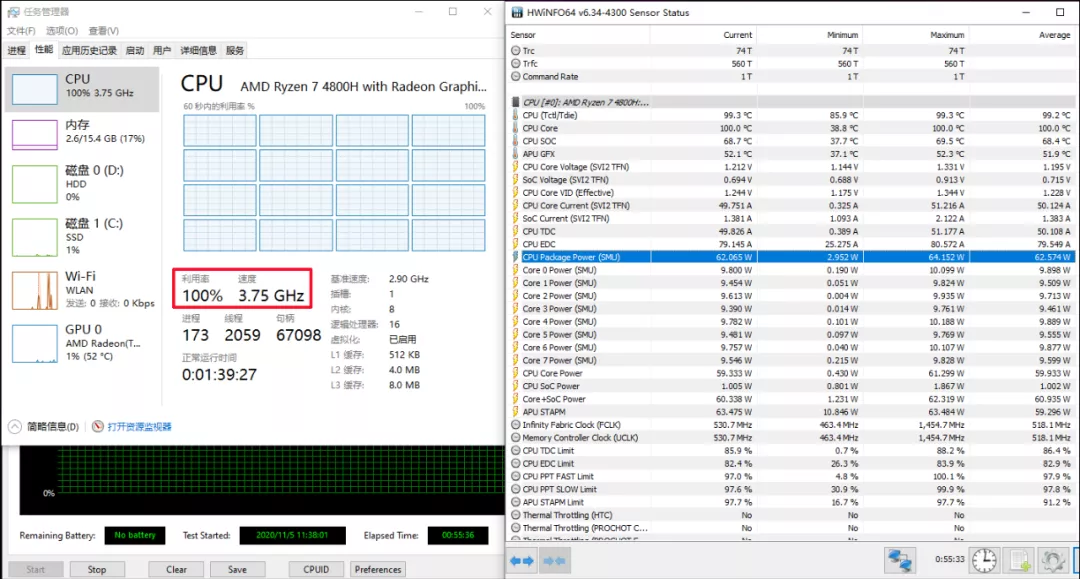Switch to the 进程 tab
1080x579 pixels.
[17, 50]
